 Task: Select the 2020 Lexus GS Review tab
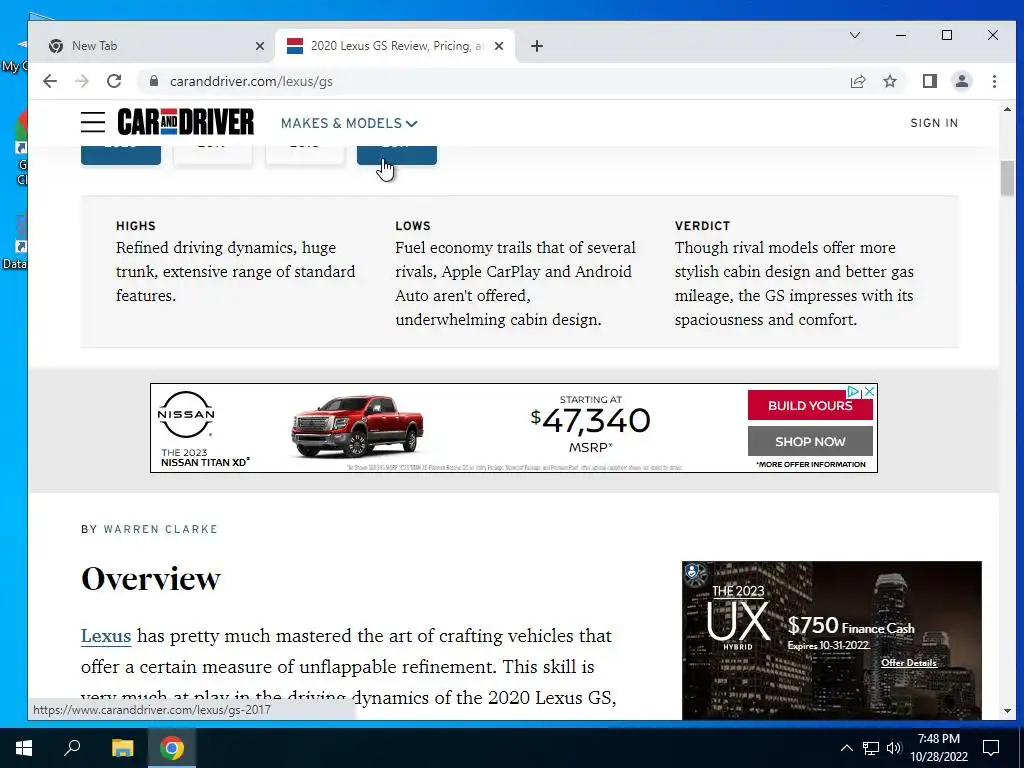click(x=392, y=46)
